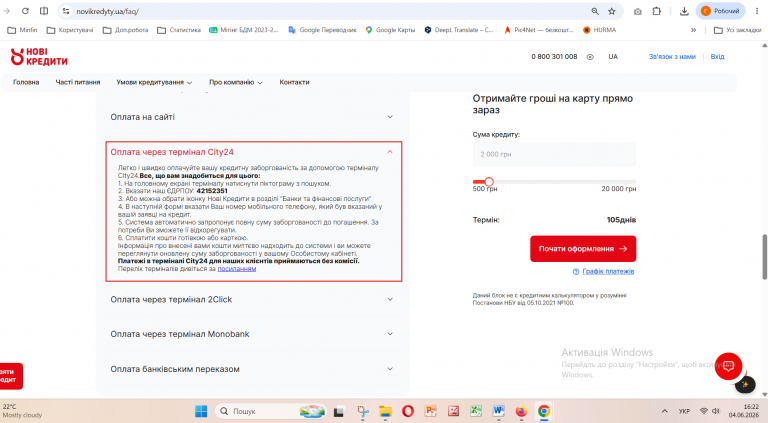Image resolution: width=768 pixels, height=423 pixels.
Task: Open Word from the taskbar
Action: pos(498,411)
